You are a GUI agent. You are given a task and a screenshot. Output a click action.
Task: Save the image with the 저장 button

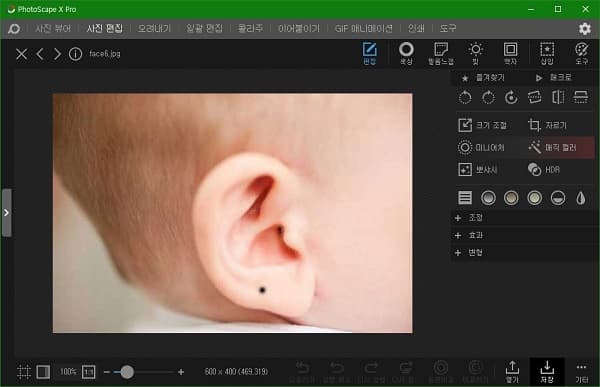(547, 372)
